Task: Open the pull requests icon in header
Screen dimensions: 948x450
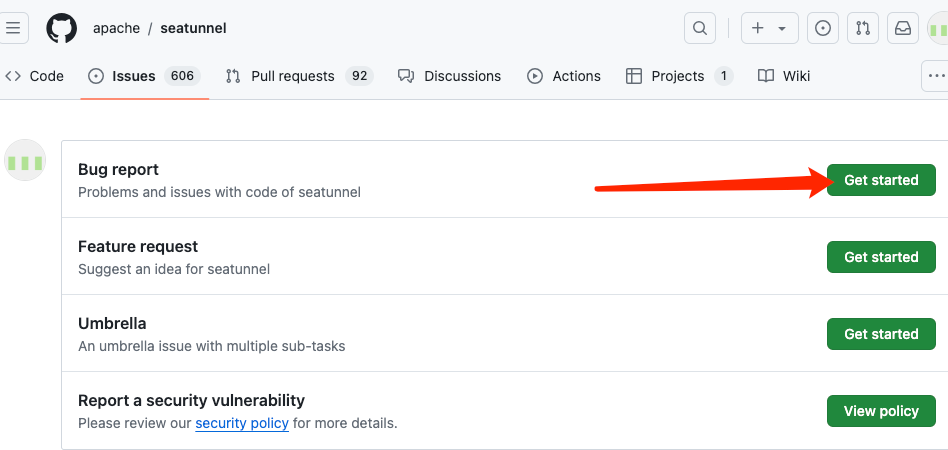Action: (863, 28)
